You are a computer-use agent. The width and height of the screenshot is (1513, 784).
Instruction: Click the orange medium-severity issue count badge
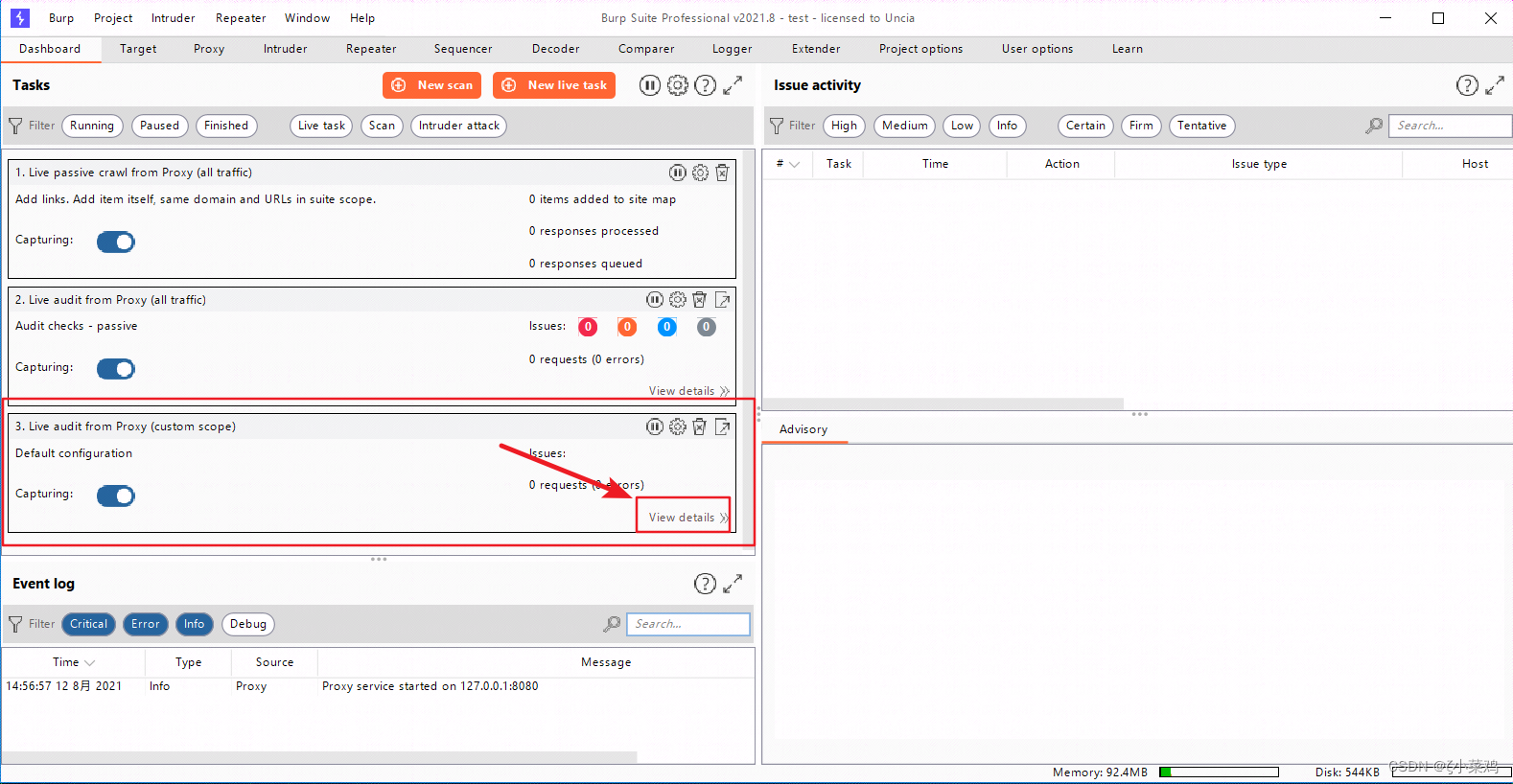[x=627, y=328]
